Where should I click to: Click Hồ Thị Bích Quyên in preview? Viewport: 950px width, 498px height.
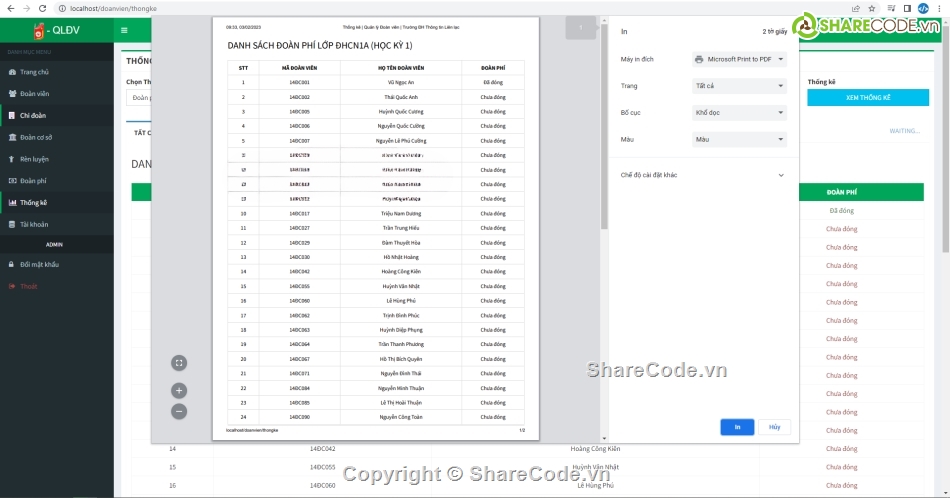click(x=401, y=359)
